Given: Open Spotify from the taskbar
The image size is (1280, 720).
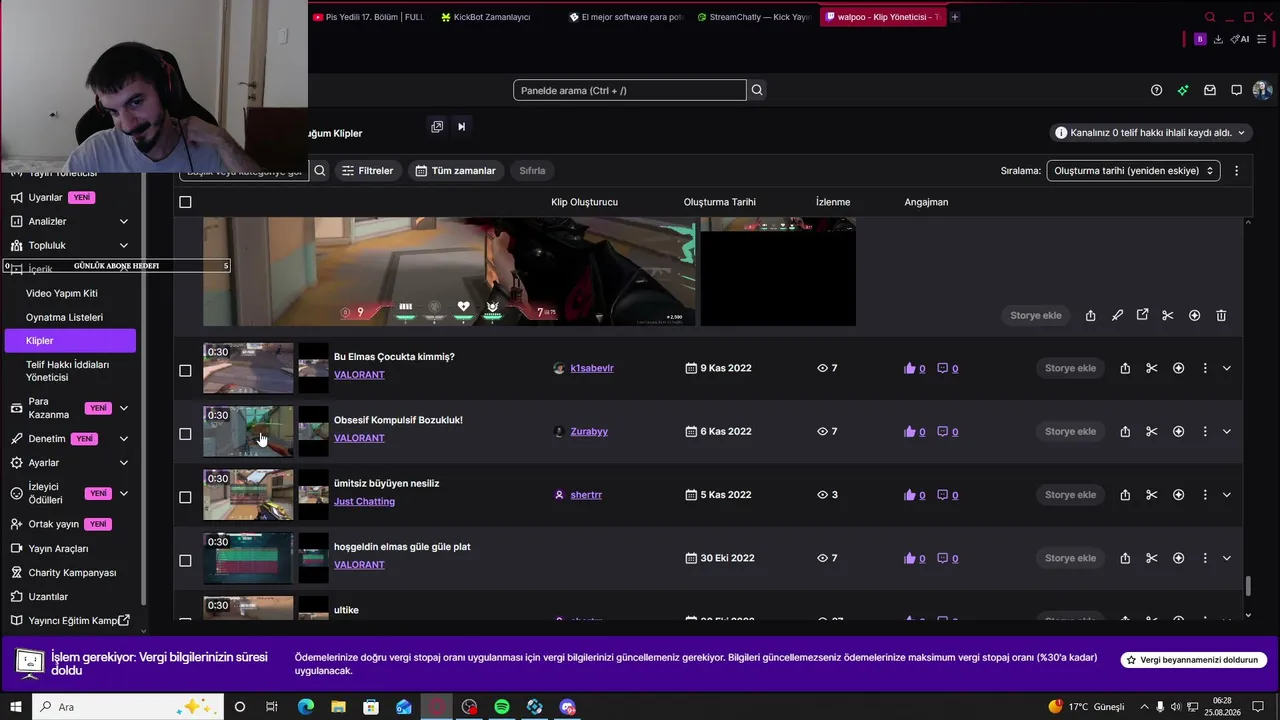Looking at the screenshot, I should click(502, 707).
